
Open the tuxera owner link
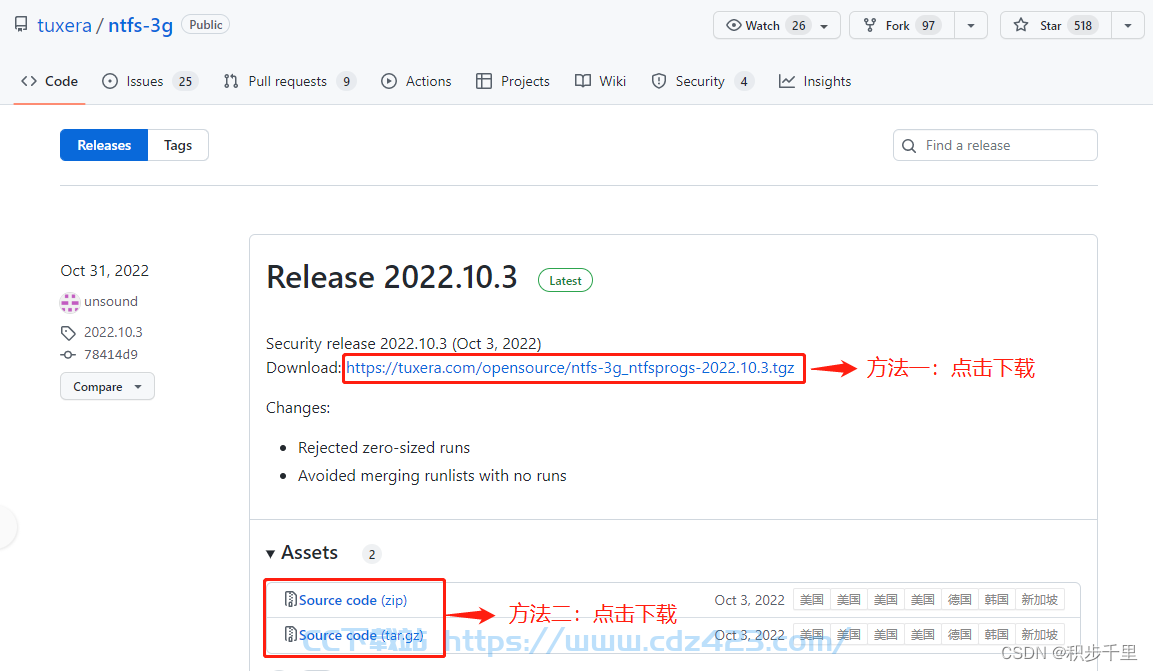[64, 25]
